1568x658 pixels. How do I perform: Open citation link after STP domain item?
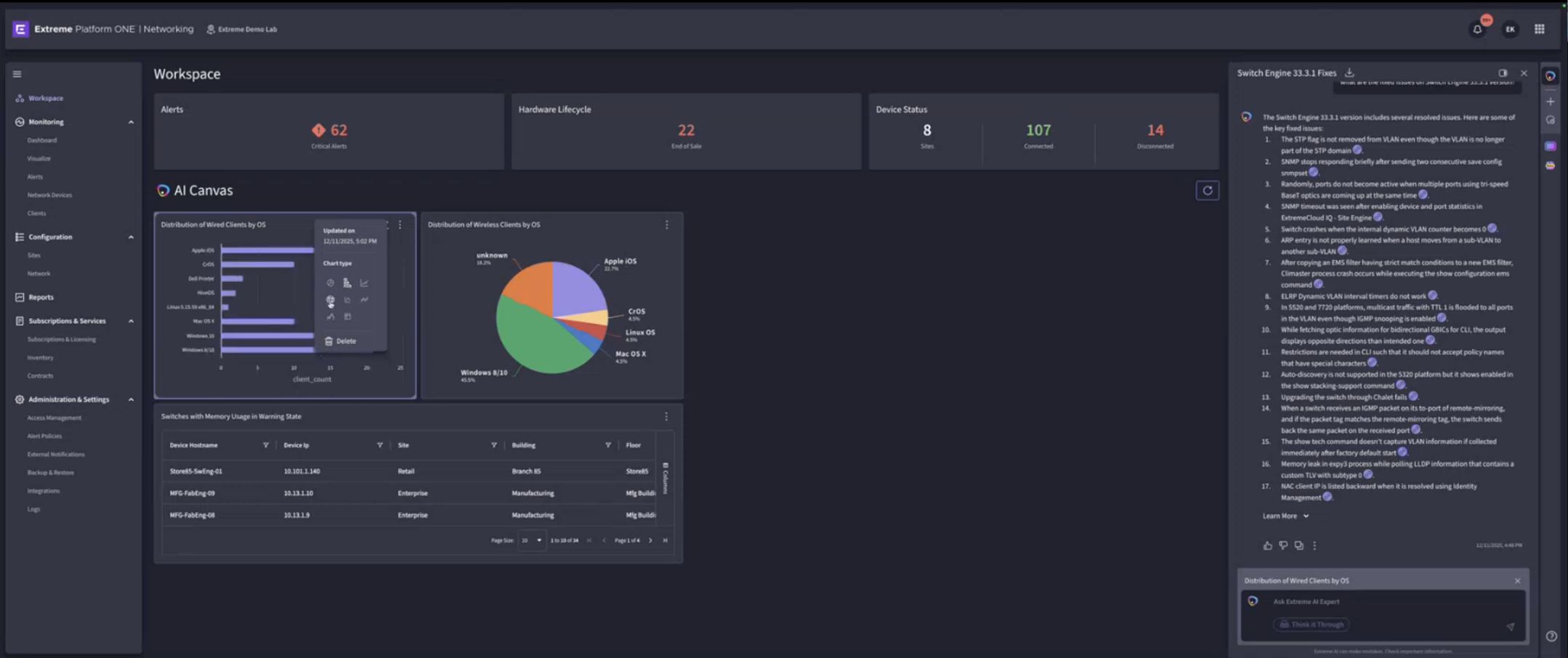coord(1357,150)
